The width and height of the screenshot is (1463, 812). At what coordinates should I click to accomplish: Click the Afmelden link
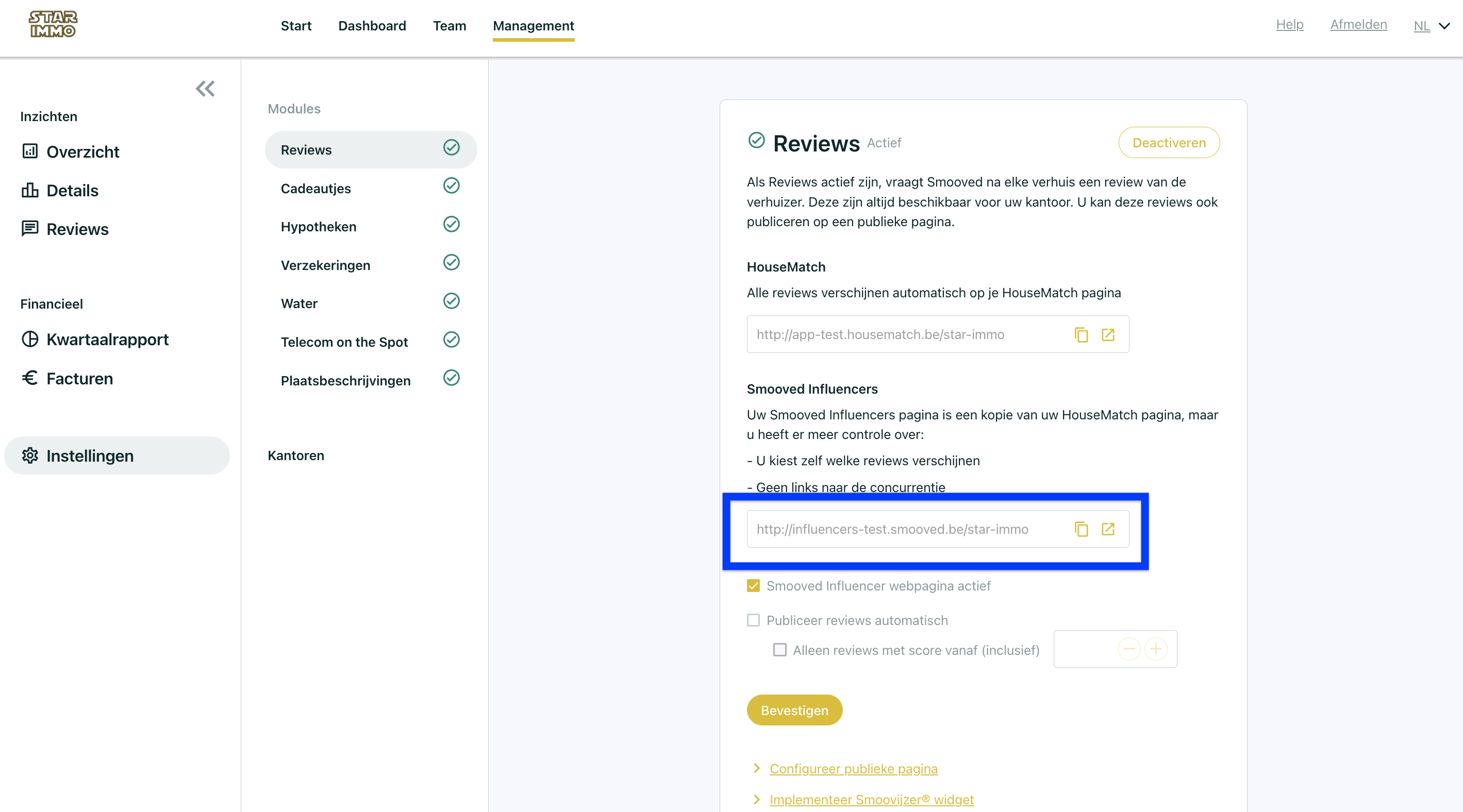(x=1358, y=24)
